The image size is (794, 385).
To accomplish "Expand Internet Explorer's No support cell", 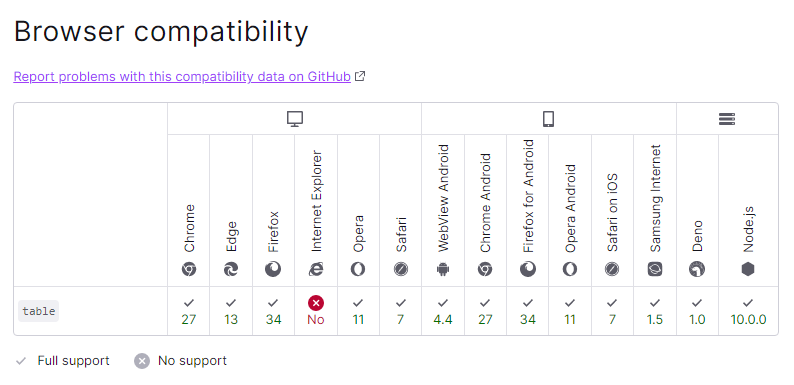I will pos(316,311).
